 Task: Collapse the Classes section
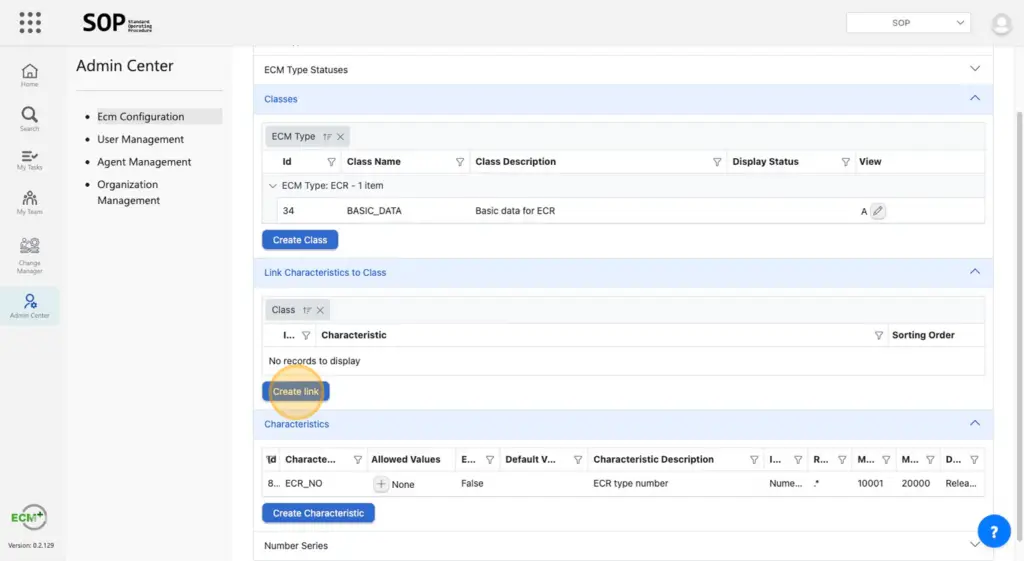pyautogui.click(x=975, y=99)
